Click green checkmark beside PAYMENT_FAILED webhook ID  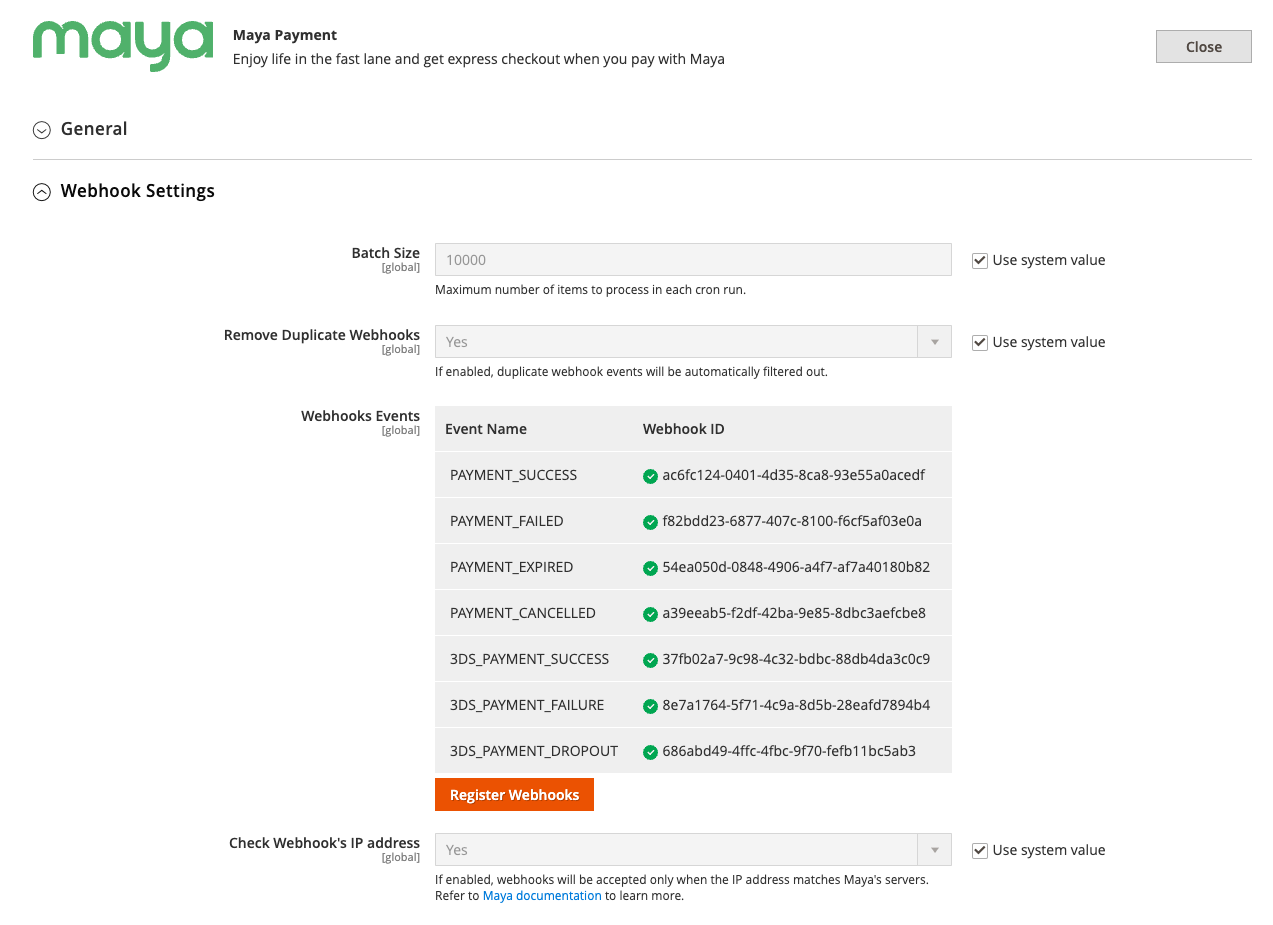click(x=650, y=522)
